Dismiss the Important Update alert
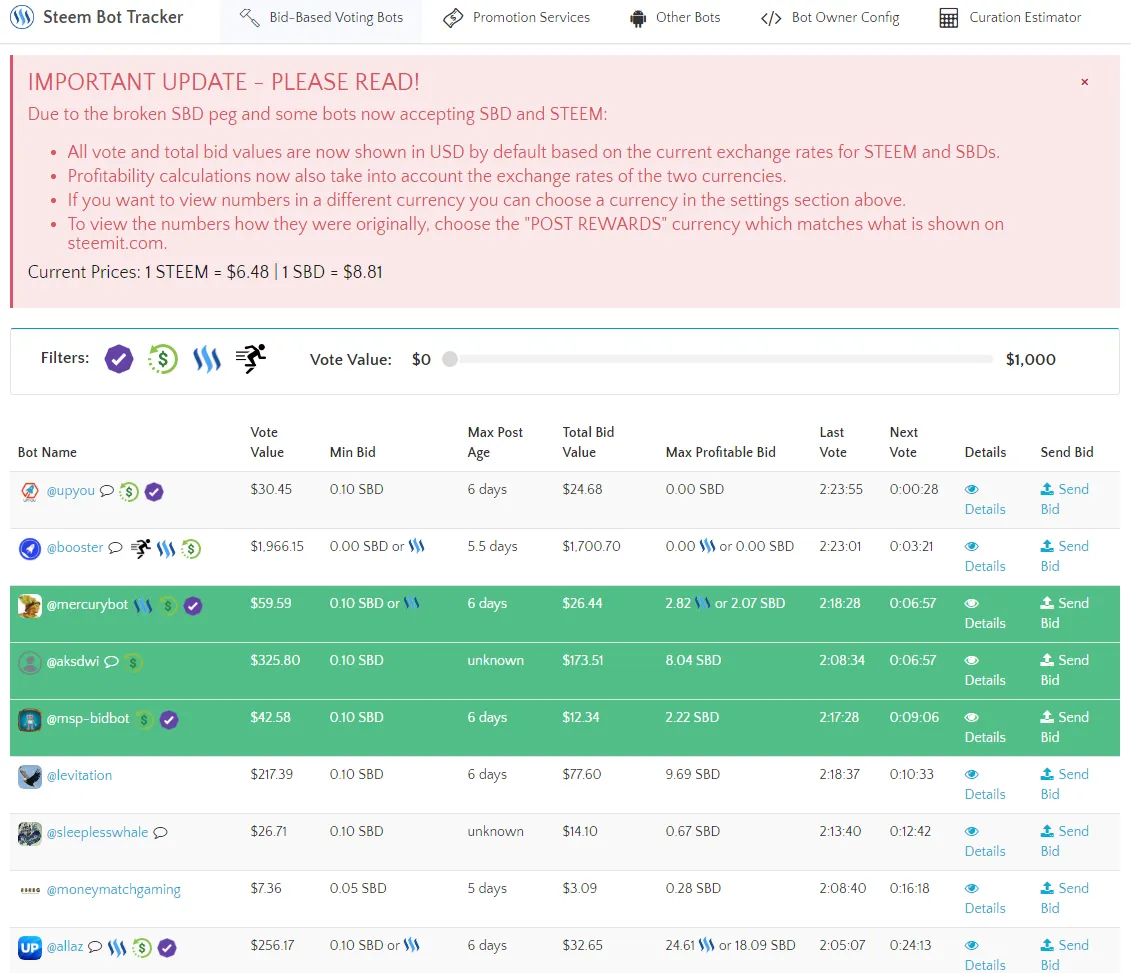 coord(1084,82)
